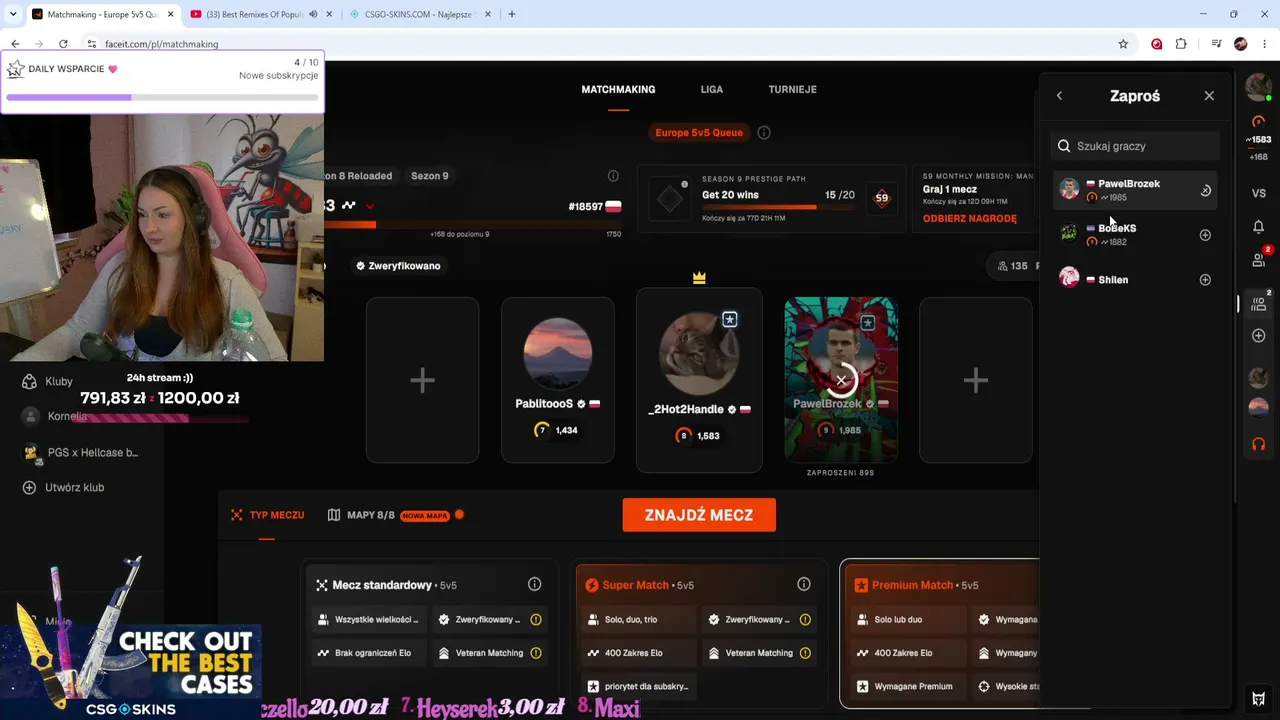1280x720 pixels.
Task: Switch to the TURNIEJE tab
Action: click(x=793, y=90)
